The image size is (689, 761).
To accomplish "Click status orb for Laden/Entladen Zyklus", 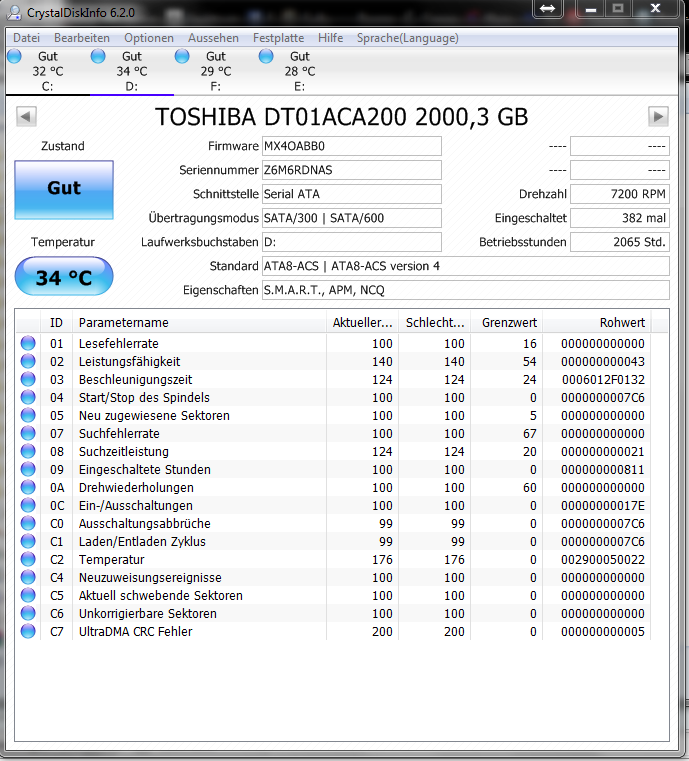I will 28,541.
